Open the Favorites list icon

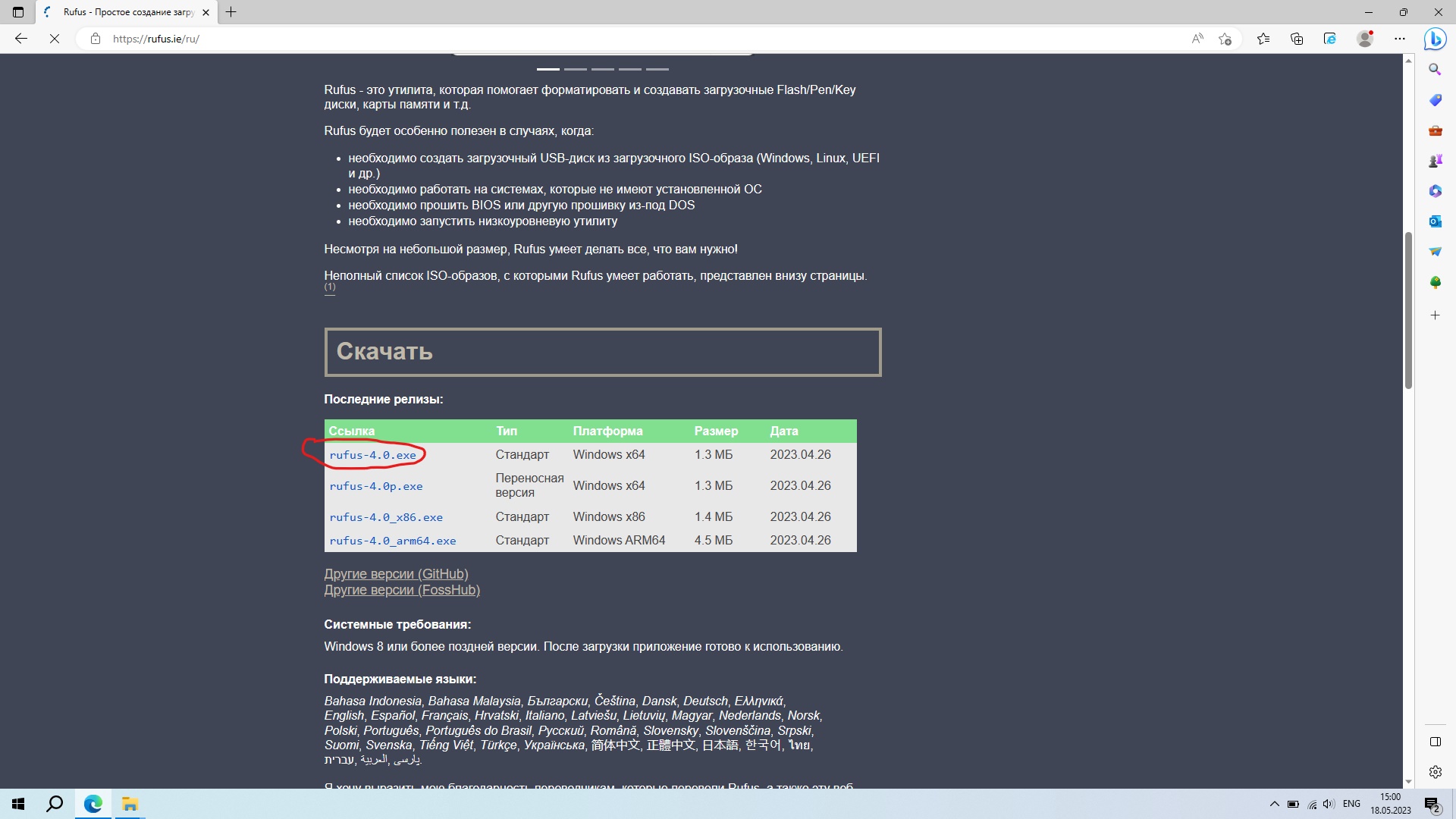(x=1263, y=39)
